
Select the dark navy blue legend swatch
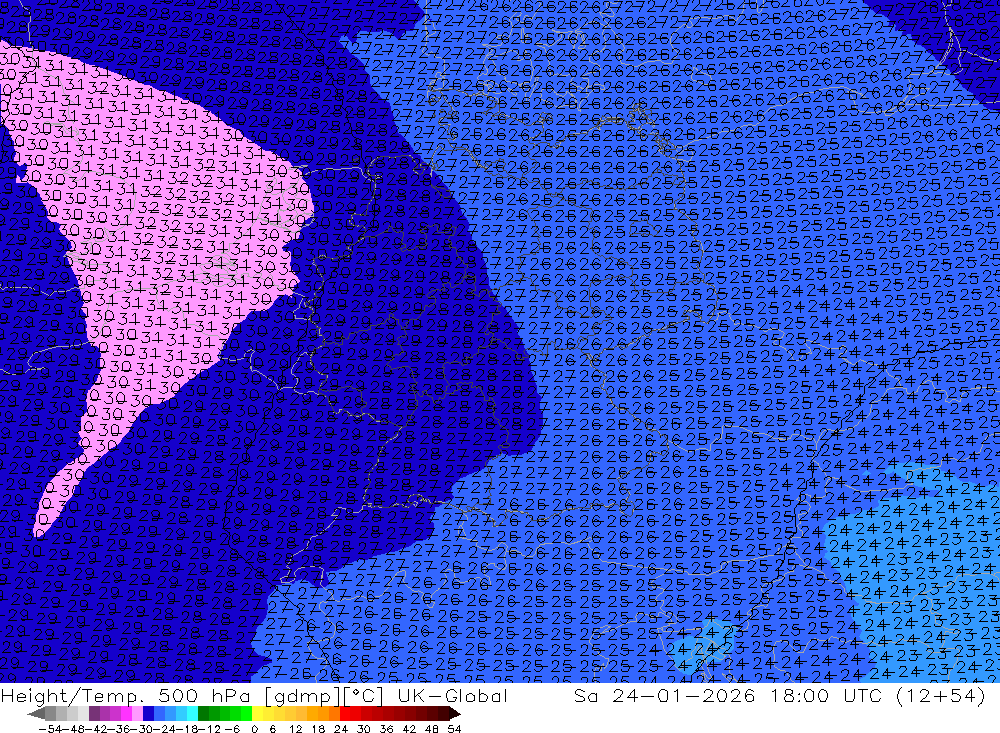[148, 714]
